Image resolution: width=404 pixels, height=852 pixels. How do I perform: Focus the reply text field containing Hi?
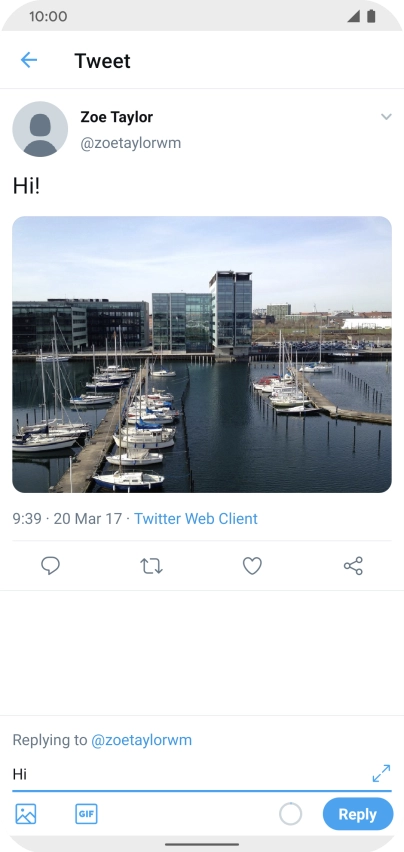pyautogui.click(x=190, y=774)
